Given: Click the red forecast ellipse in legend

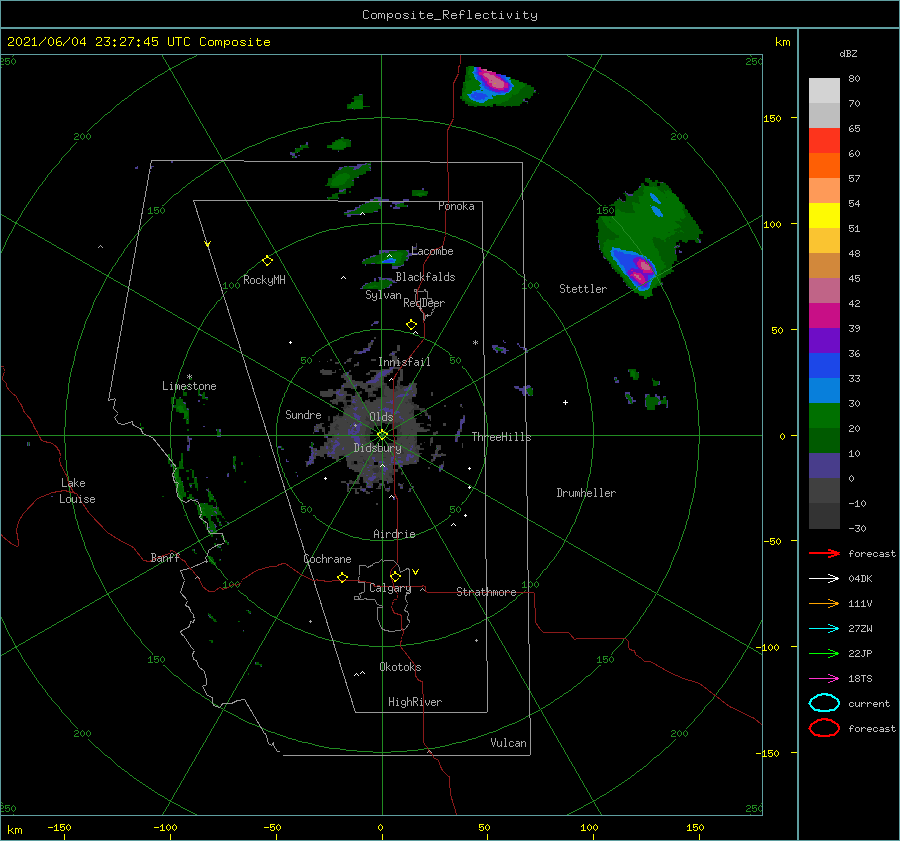Looking at the screenshot, I should (x=824, y=728).
